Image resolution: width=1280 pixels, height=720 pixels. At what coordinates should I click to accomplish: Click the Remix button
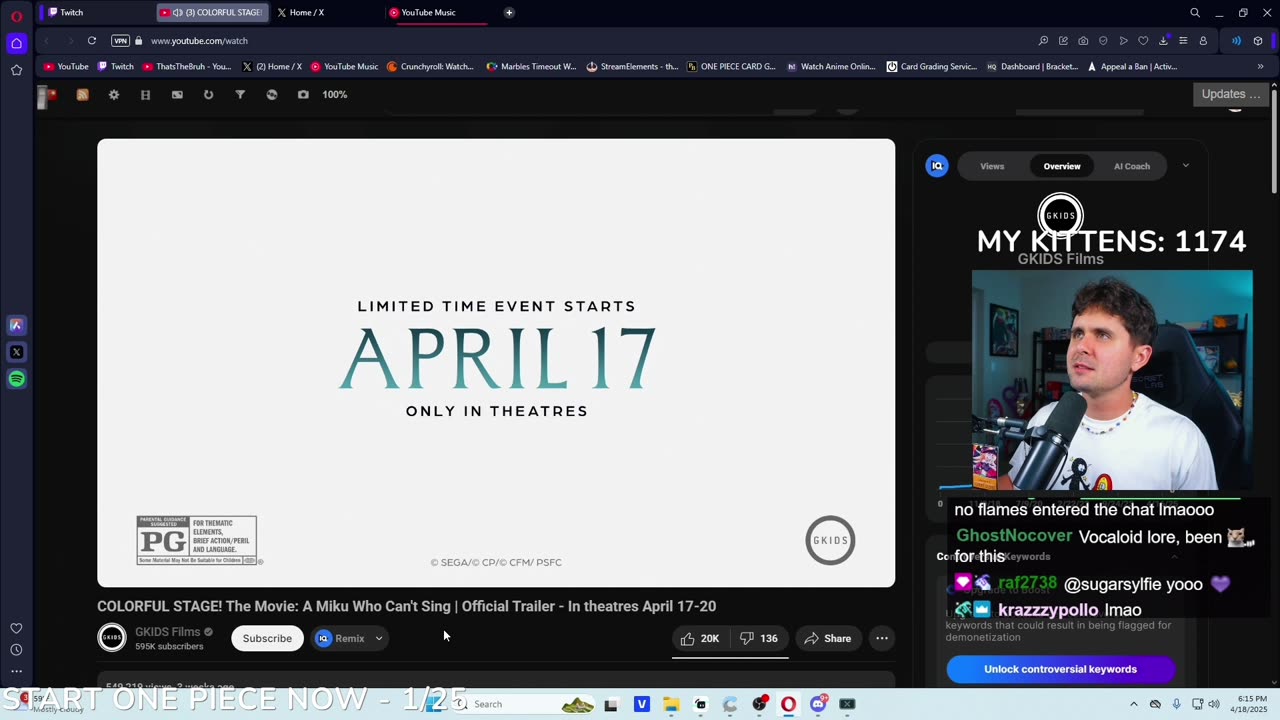339,638
